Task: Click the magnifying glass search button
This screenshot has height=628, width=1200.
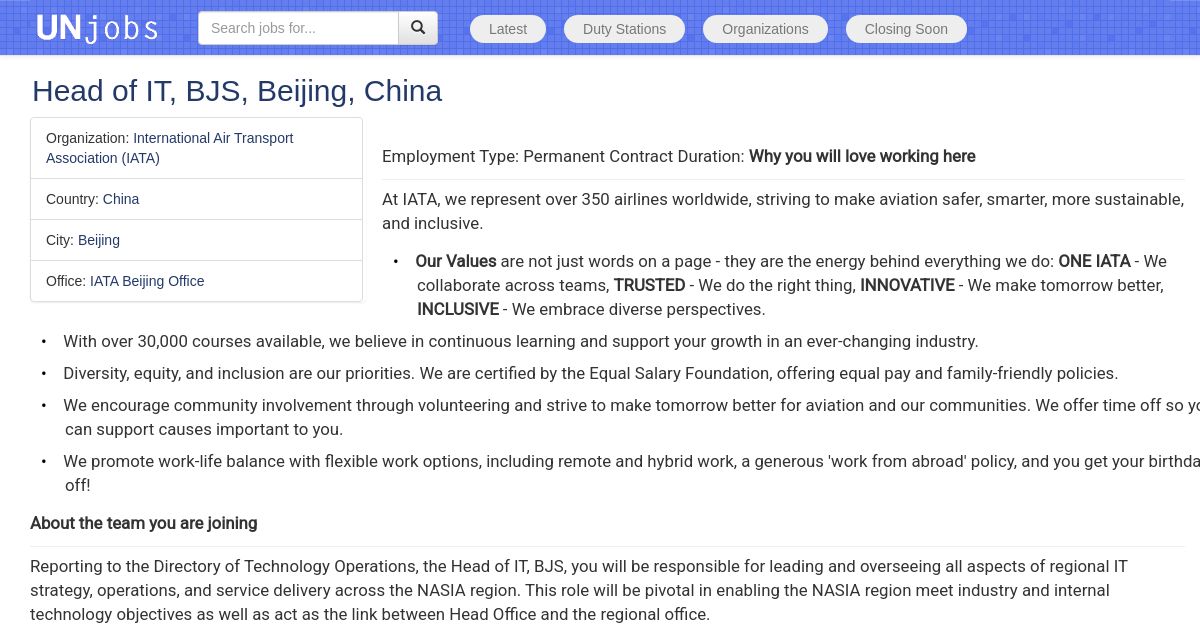Action: click(418, 28)
